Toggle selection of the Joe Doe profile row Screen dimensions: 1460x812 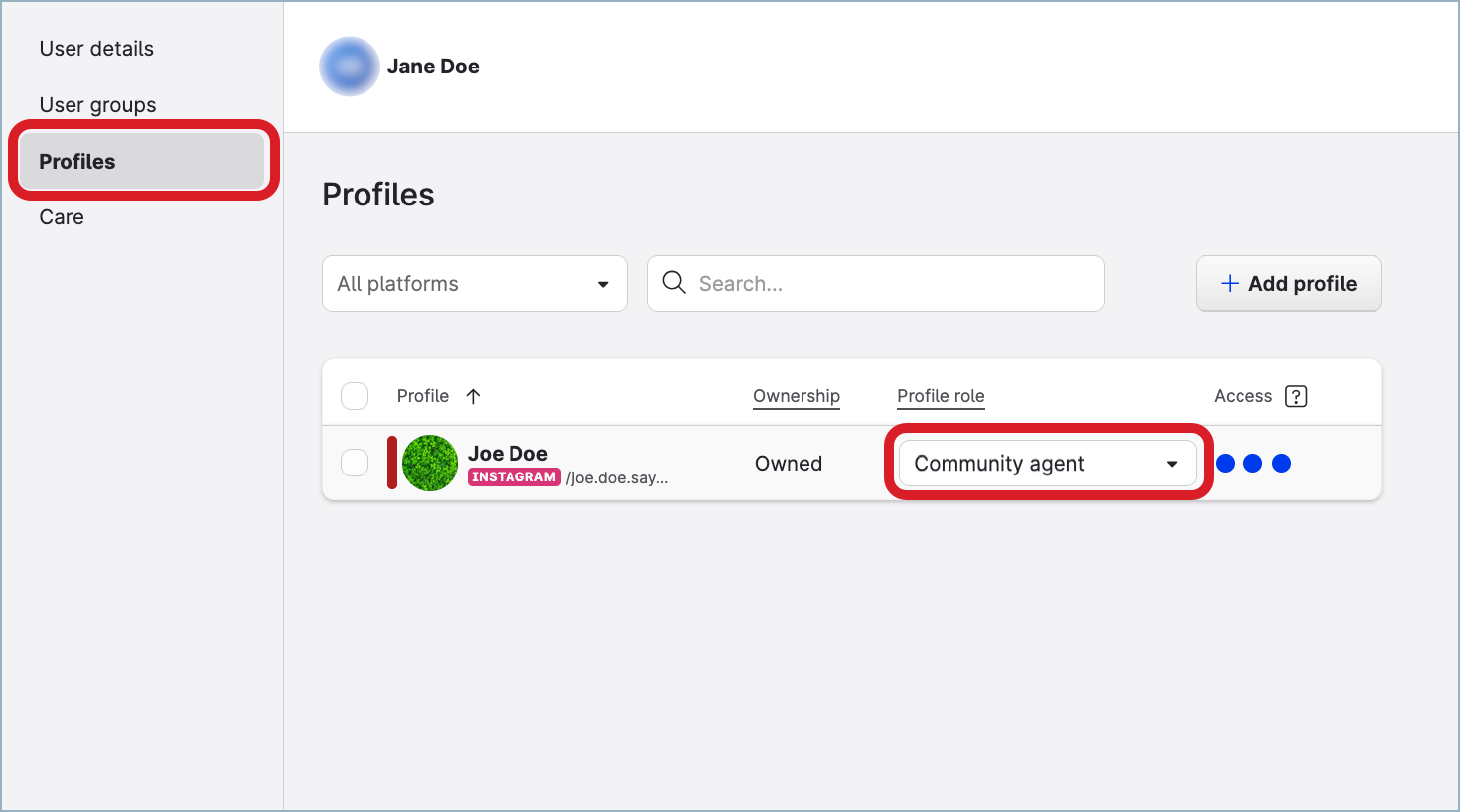[355, 463]
